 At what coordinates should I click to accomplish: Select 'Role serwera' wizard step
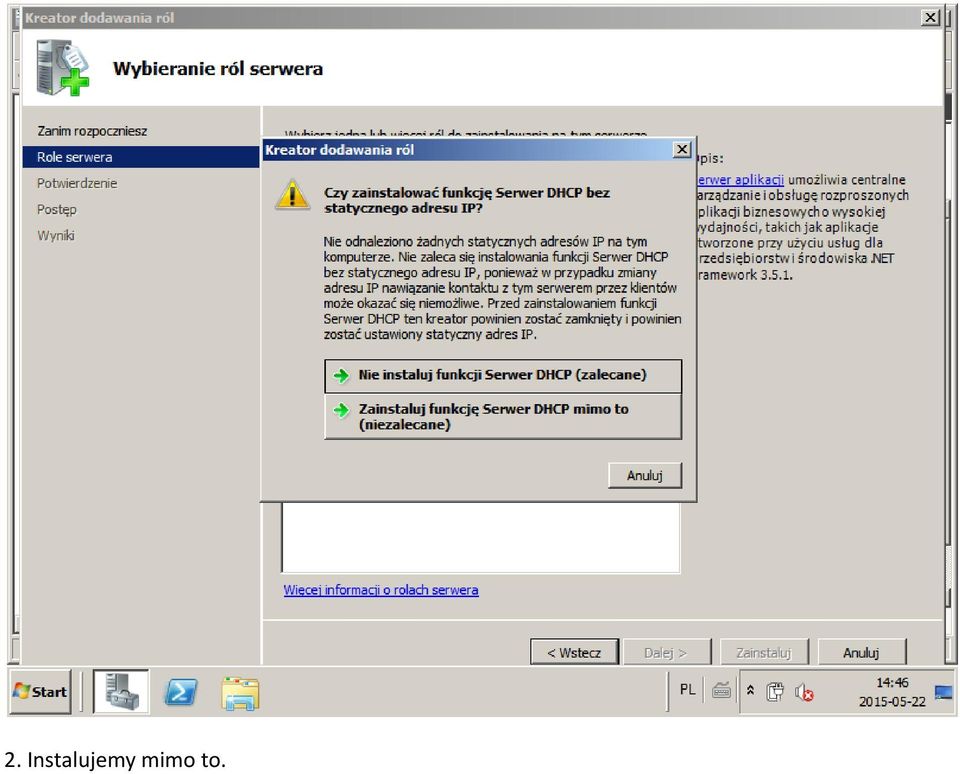(x=141, y=157)
